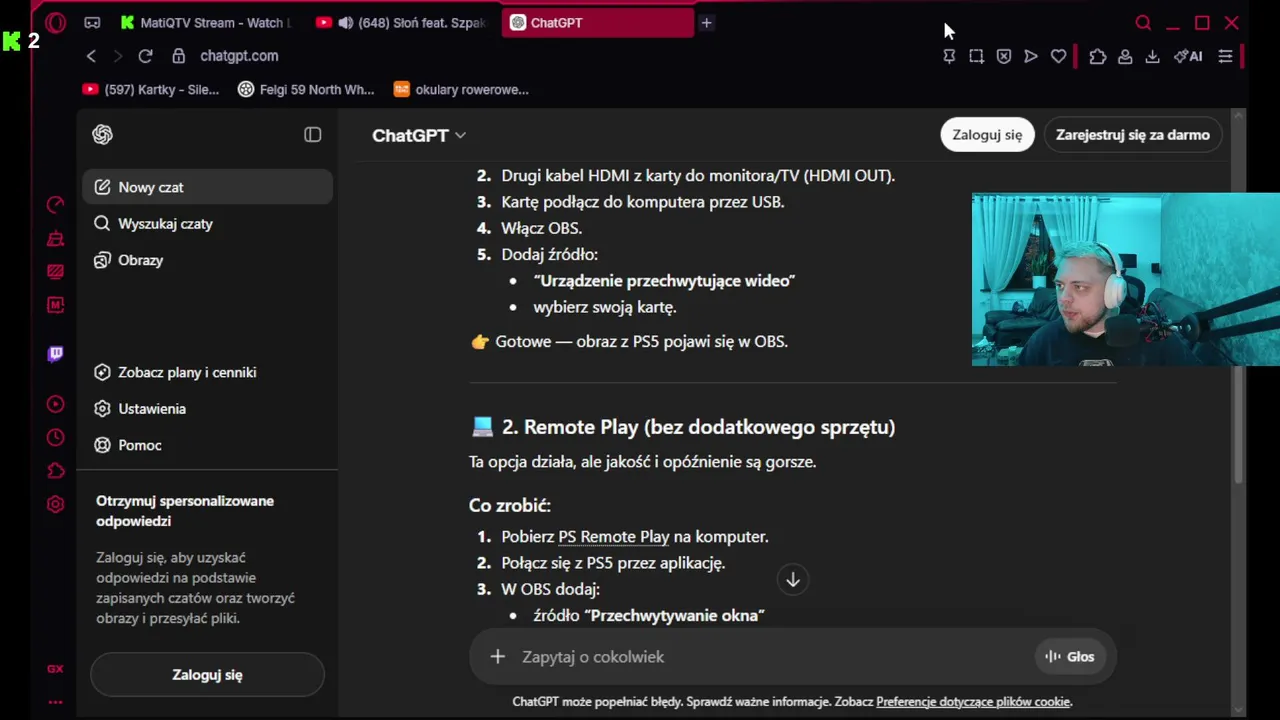Open a new tab with plus button
Viewport: 1280px width, 720px height.
(706, 23)
